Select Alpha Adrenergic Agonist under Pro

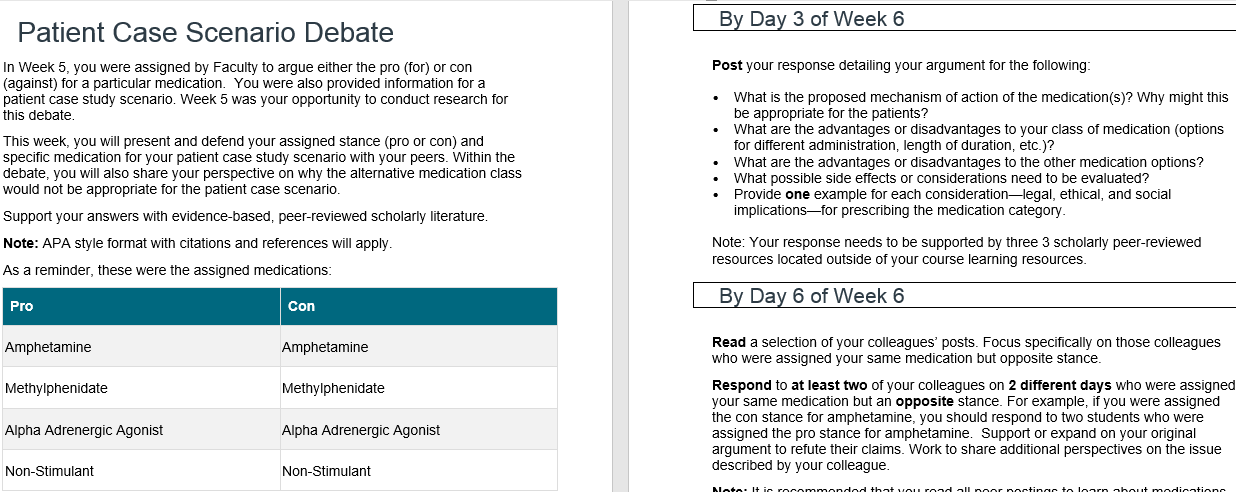coord(84,430)
